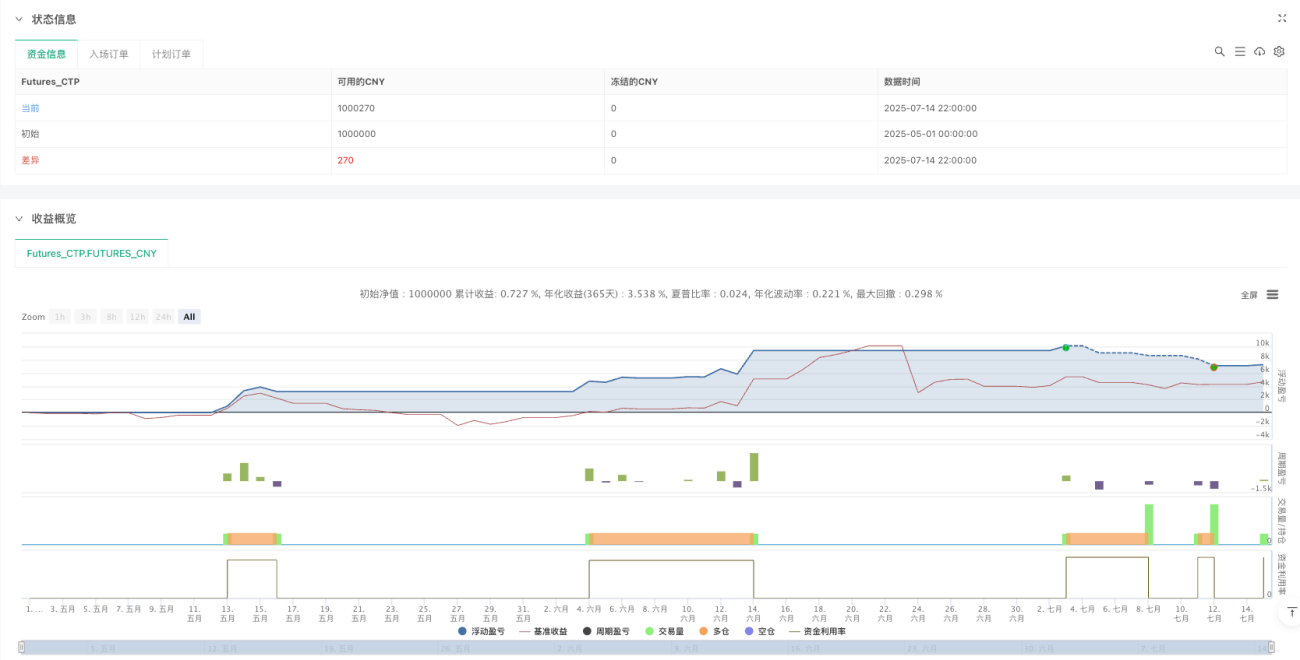Viewport: 1300px width, 660px height.
Task: Click the 差异 row label
Action: click(x=31, y=160)
